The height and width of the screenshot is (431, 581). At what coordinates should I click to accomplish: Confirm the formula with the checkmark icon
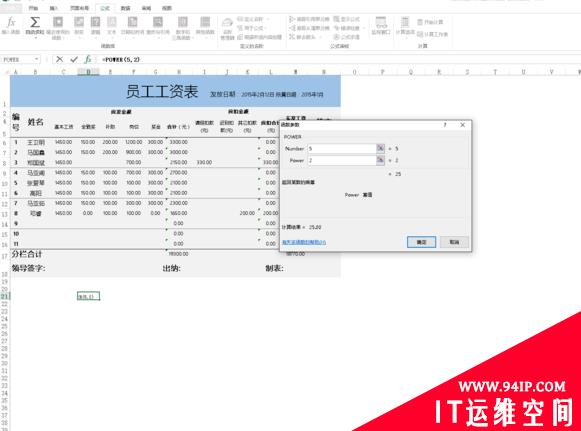click(74, 59)
